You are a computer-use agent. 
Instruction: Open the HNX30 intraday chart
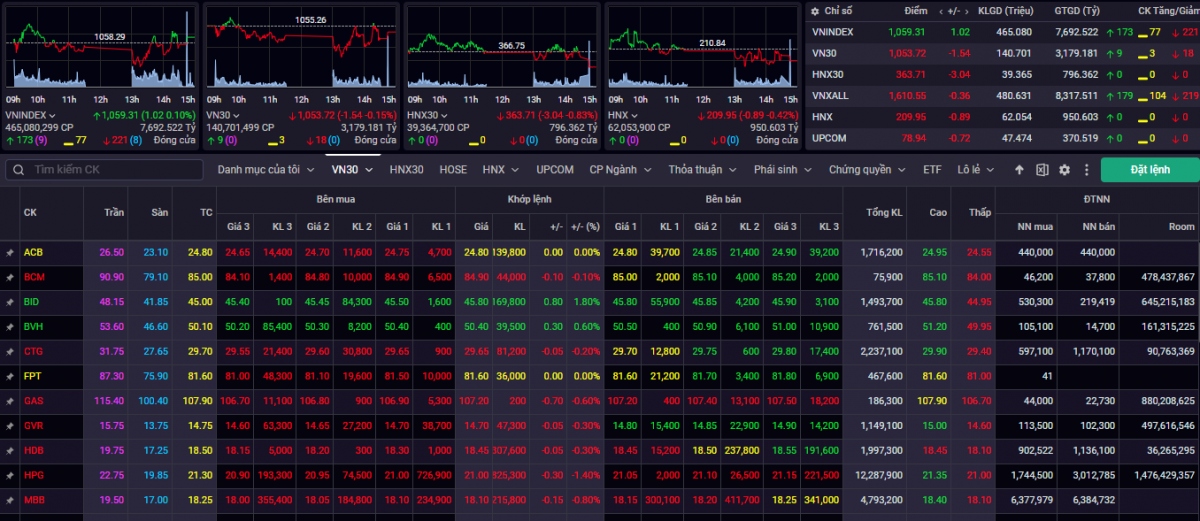[501, 48]
